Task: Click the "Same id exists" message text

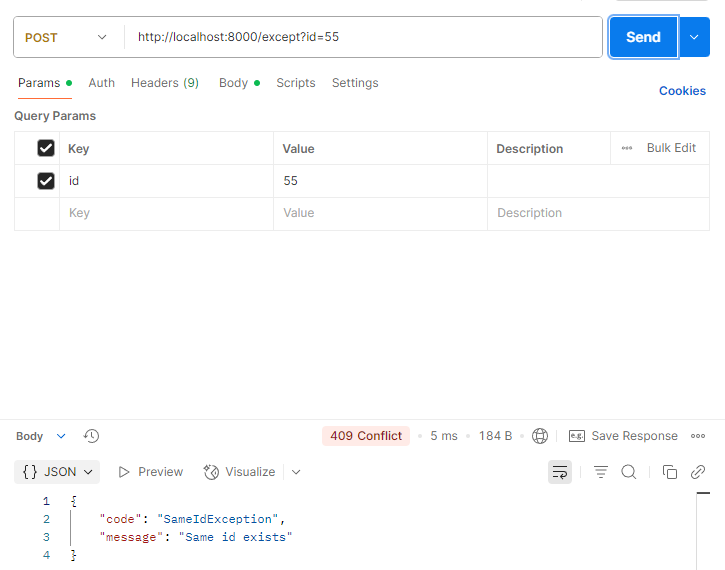Action: [x=235, y=537]
